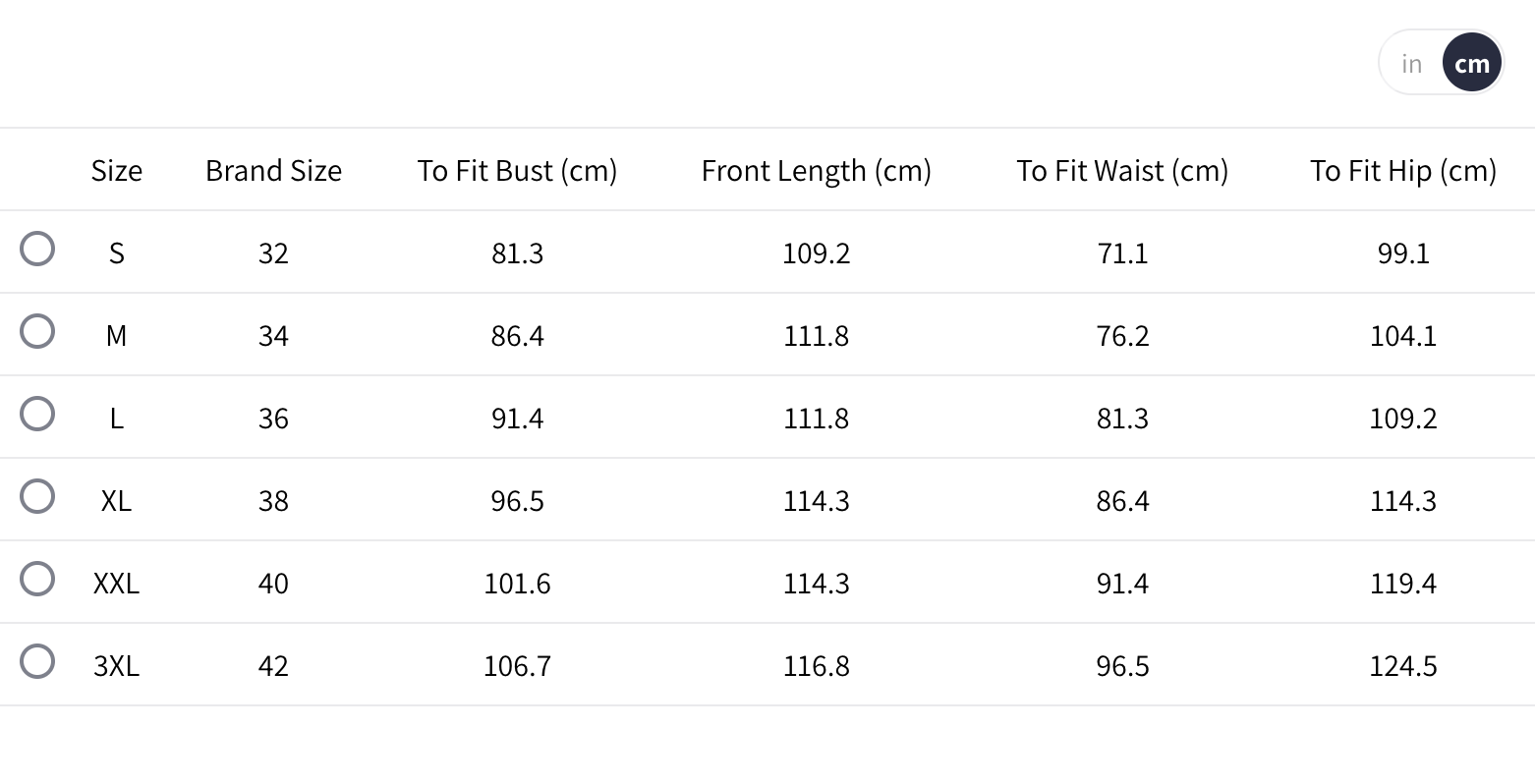Click bust value 86.4 in M row
Image resolution: width=1535 pixels, height=784 pixels.
tap(517, 336)
